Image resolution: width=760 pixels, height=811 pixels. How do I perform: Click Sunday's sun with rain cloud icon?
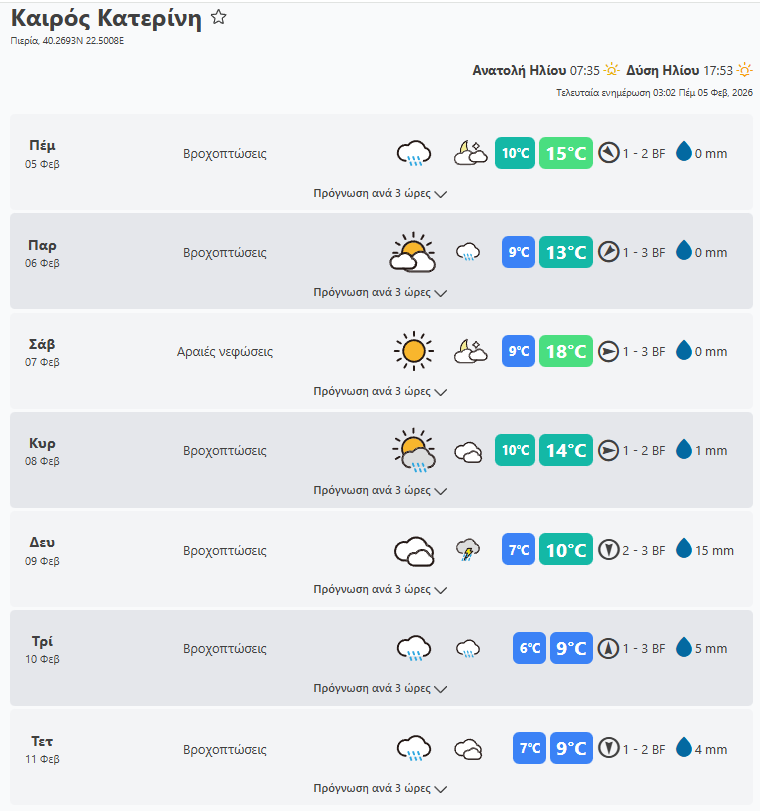pyautogui.click(x=413, y=451)
